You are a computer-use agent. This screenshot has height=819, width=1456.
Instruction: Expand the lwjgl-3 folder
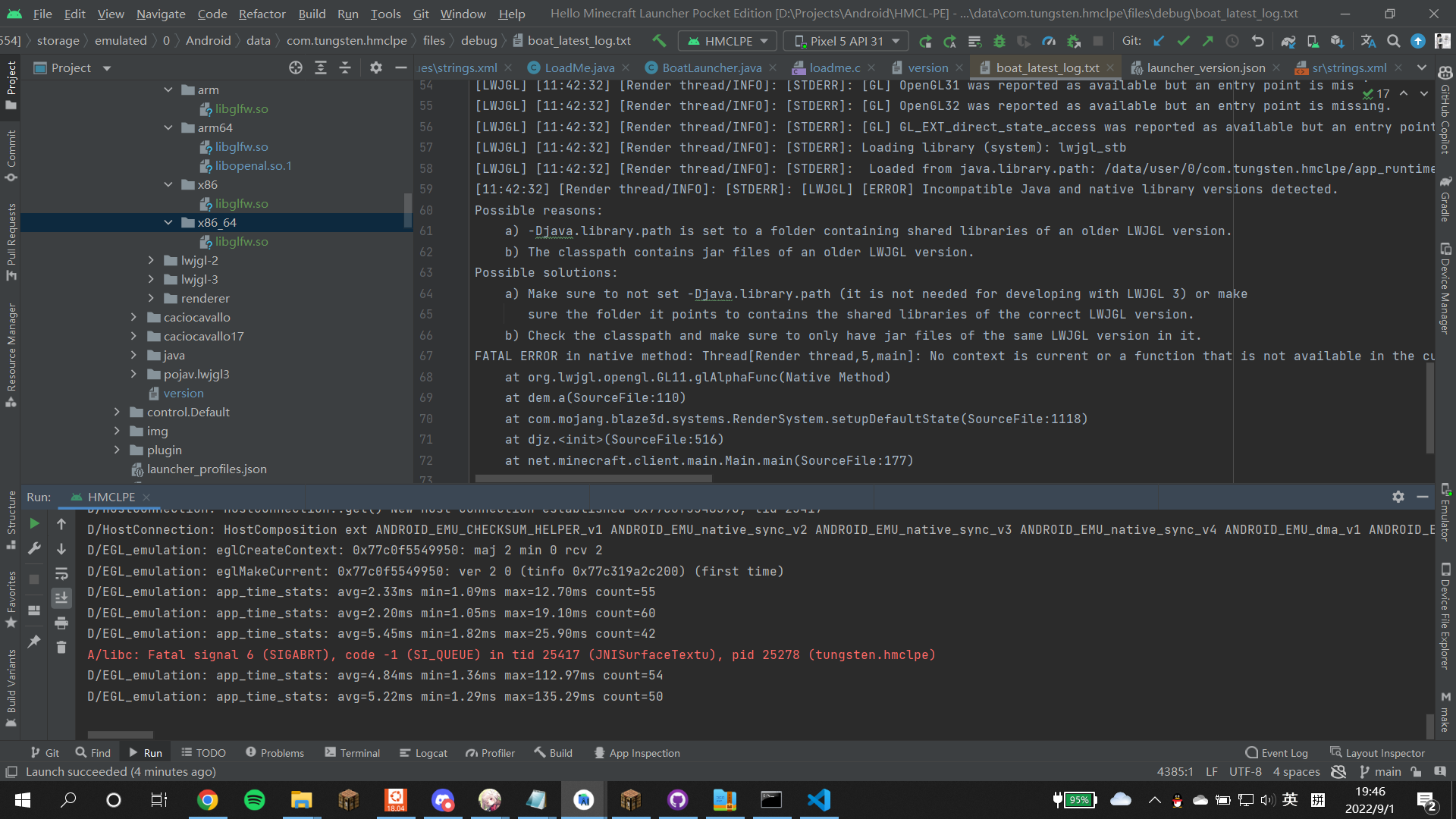151,279
